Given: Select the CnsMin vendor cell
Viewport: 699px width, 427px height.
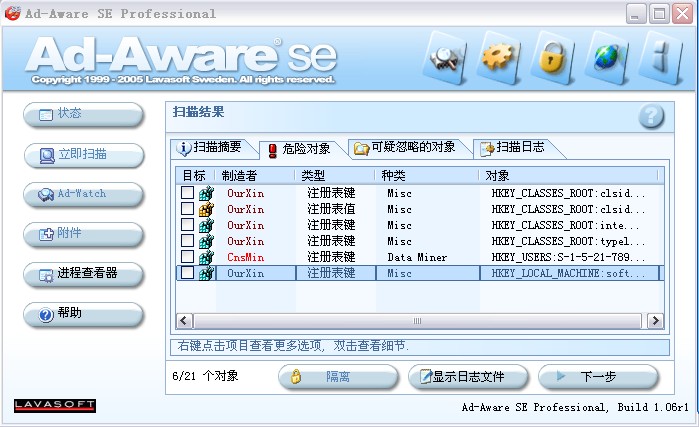Looking at the screenshot, I should tap(246, 257).
